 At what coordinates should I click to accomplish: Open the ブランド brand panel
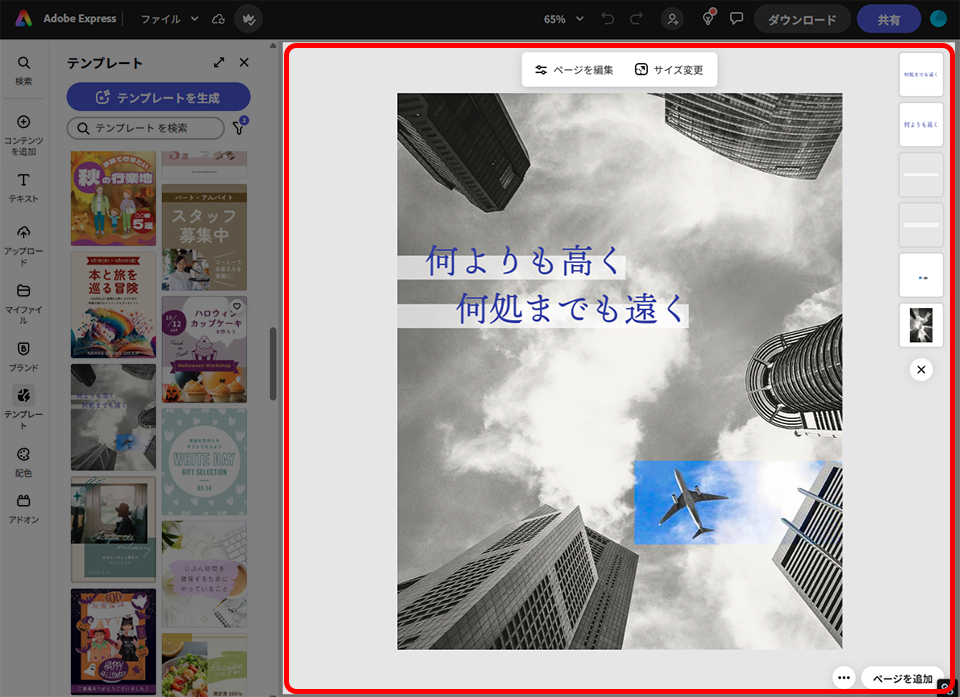24,355
